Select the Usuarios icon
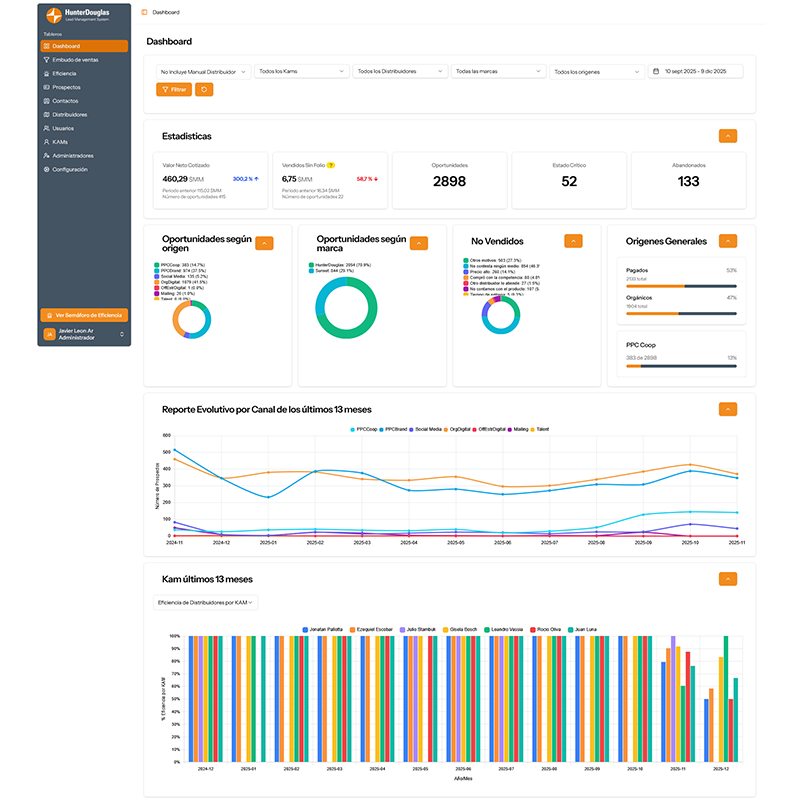The height and width of the screenshot is (800, 800). click(x=45, y=128)
